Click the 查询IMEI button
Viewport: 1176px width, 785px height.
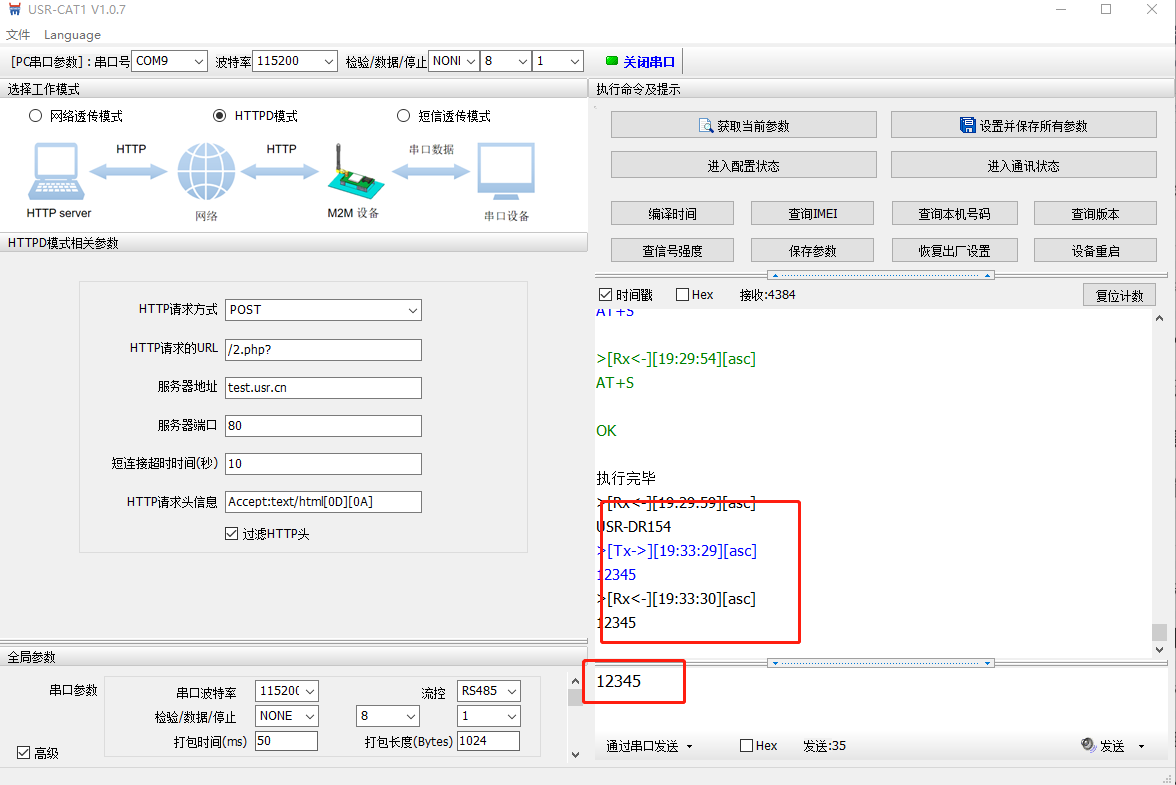812,214
